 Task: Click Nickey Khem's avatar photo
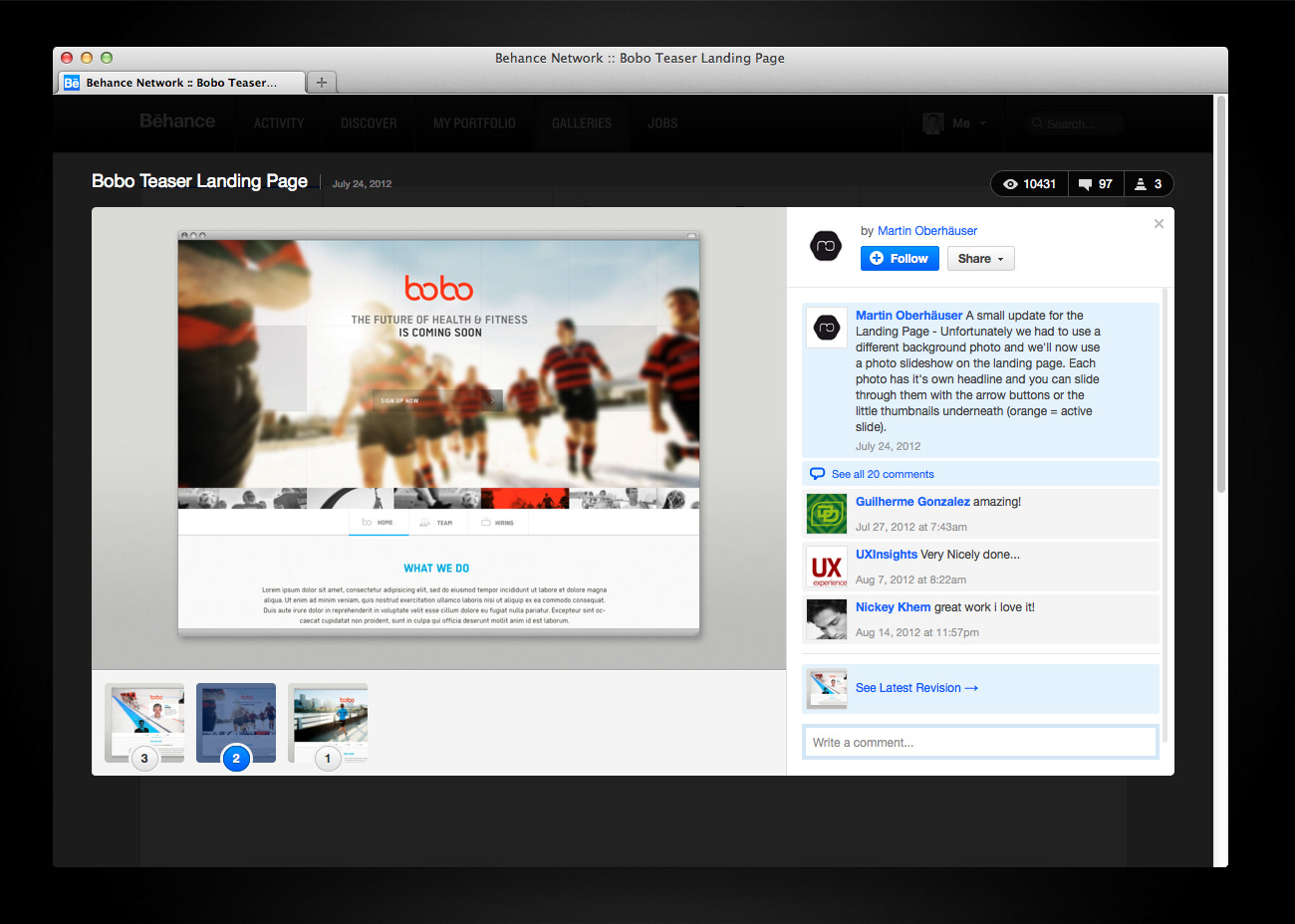[827, 619]
